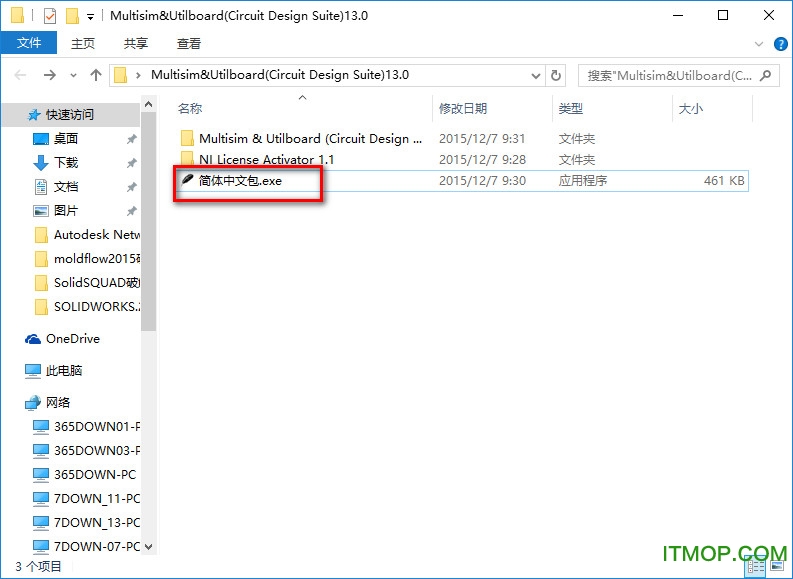This screenshot has height=579, width=793.
Task: Open the 文件 ribbon tab
Action: click(29, 43)
